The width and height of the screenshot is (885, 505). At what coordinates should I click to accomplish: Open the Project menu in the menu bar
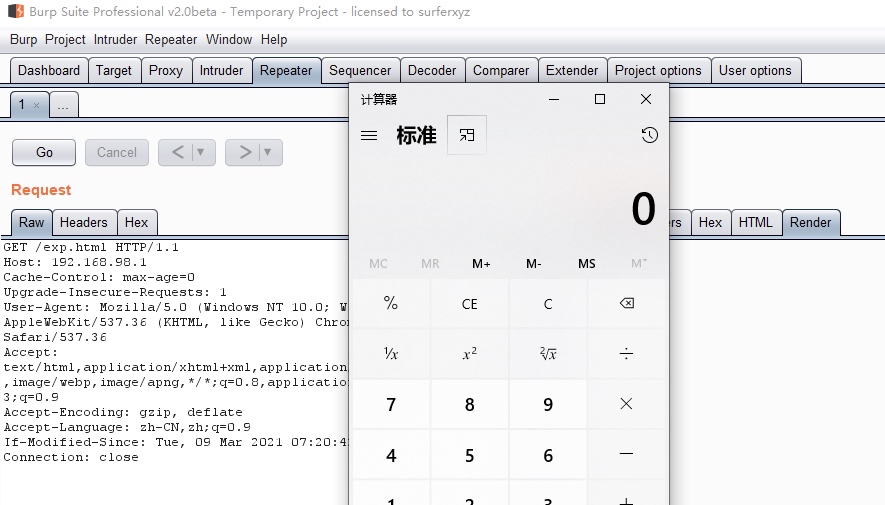pos(65,39)
